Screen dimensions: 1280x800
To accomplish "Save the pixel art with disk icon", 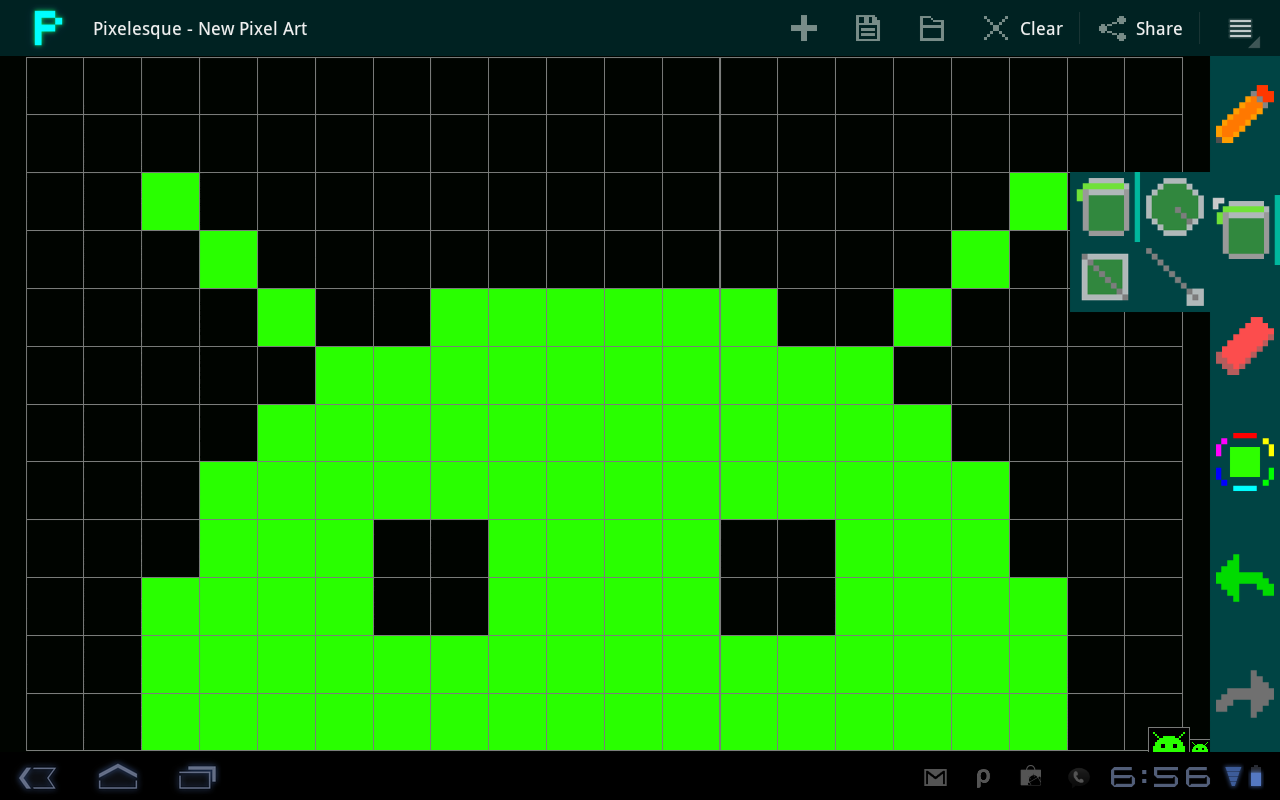I will [x=868, y=28].
